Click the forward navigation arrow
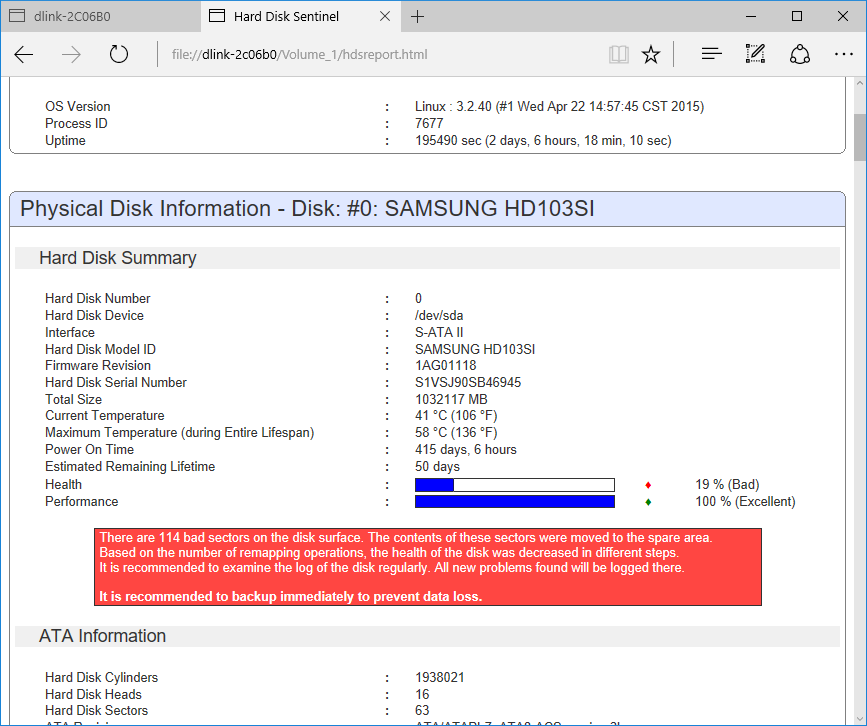867x726 pixels. coord(71,54)
